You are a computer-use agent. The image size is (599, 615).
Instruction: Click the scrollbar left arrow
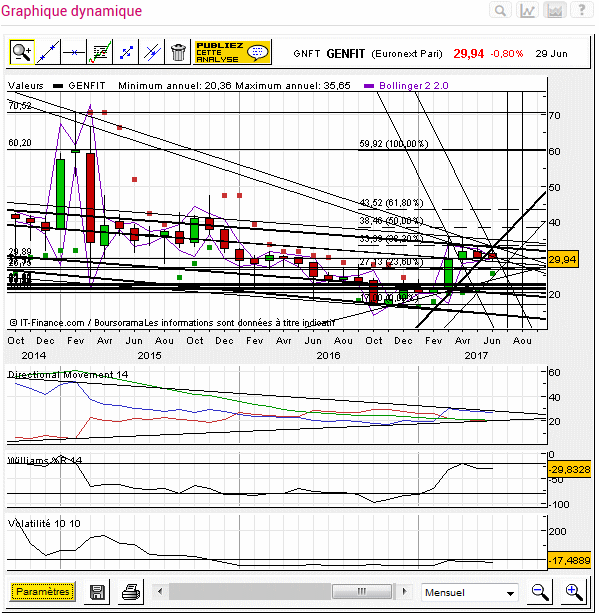(x=160, y=591)
